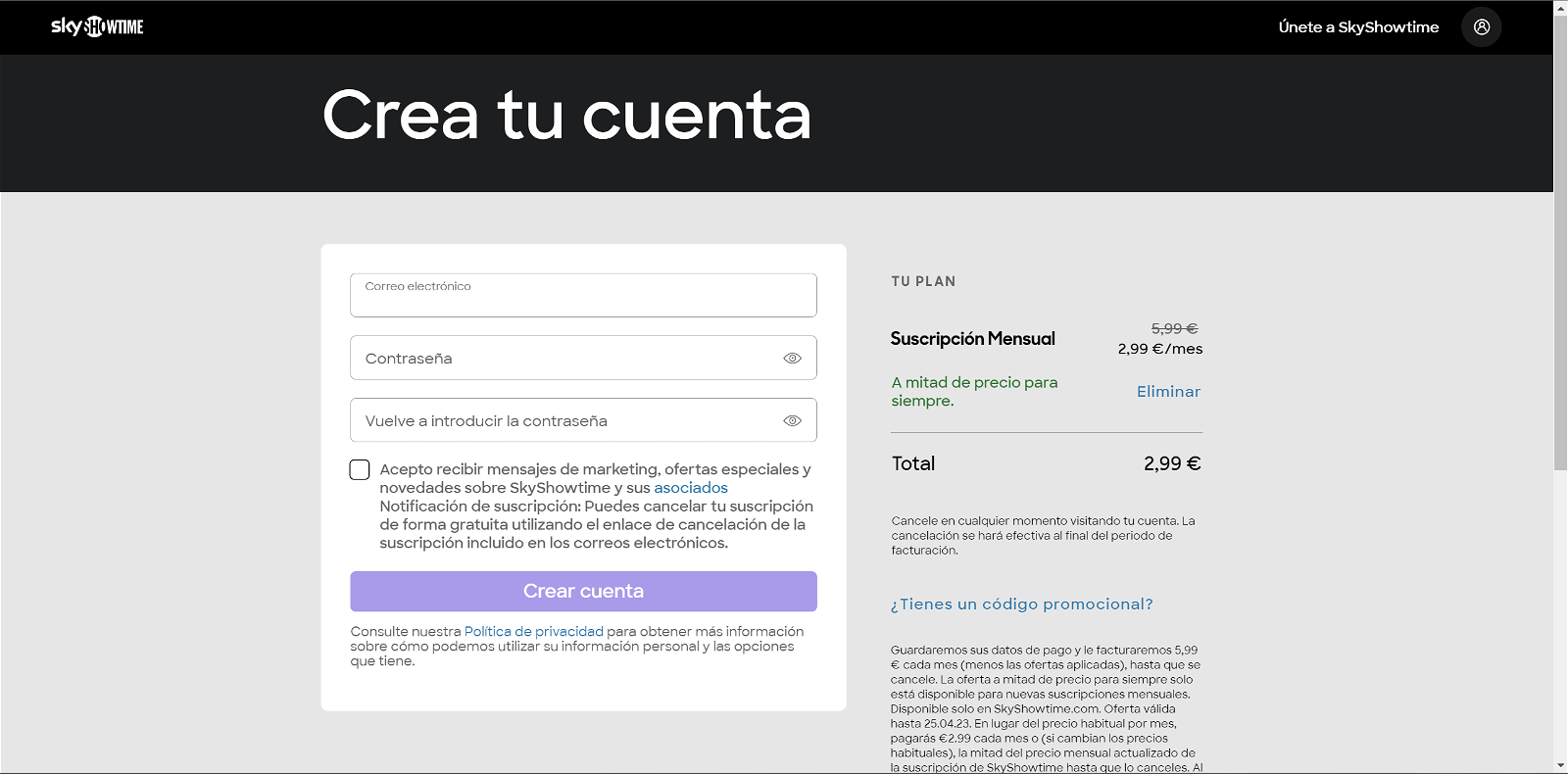1568x774 pixels.
Task: Tick the marketing messages consent checkbox
Action: (x=360, y=470)
